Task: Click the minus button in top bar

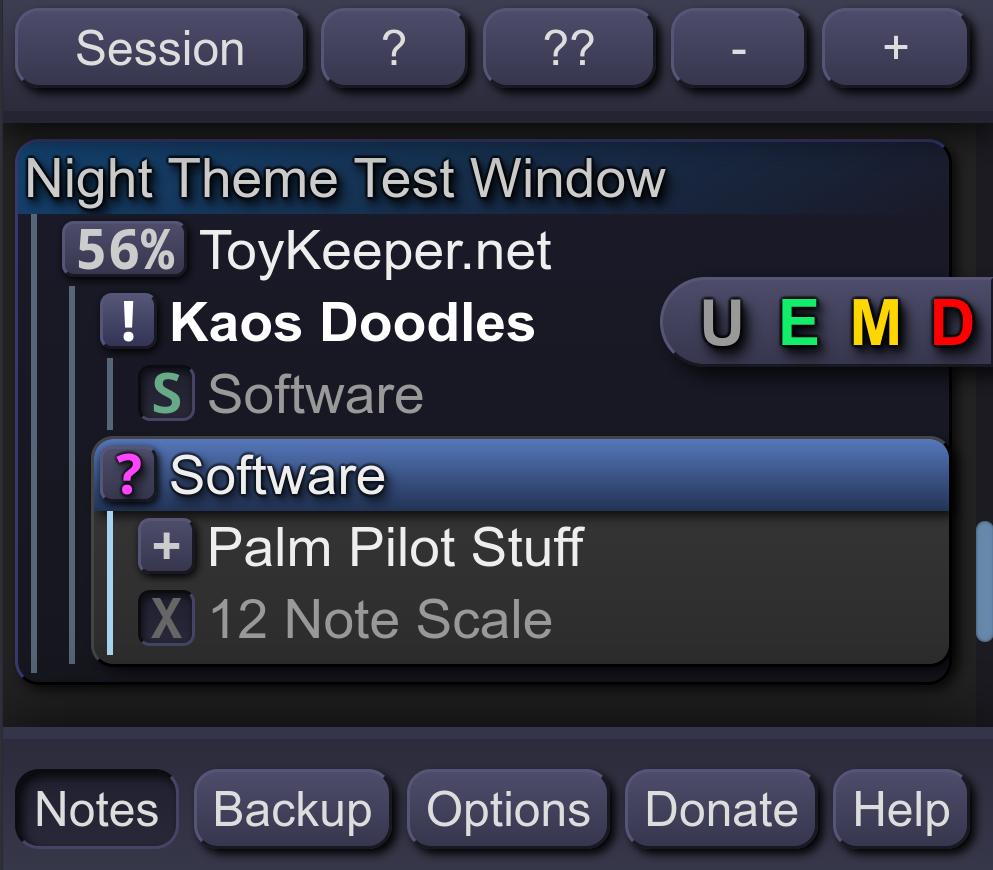Action: point(738,48)
